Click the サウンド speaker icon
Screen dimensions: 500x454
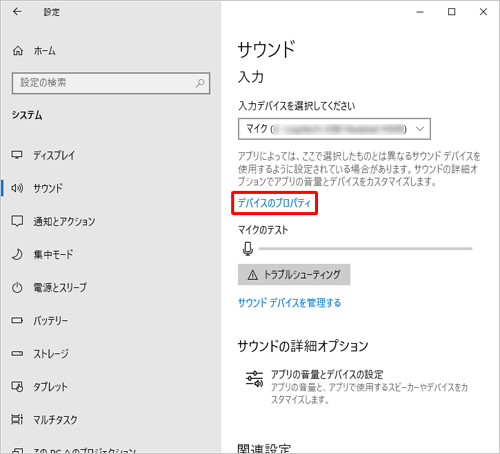pos(17,188)
